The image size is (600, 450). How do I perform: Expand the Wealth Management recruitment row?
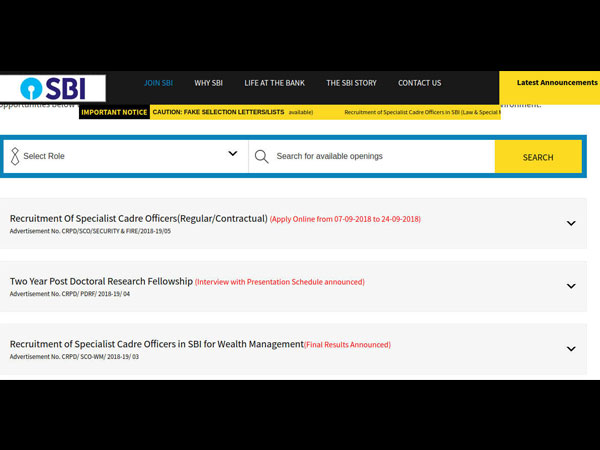(x=571, y=349)
